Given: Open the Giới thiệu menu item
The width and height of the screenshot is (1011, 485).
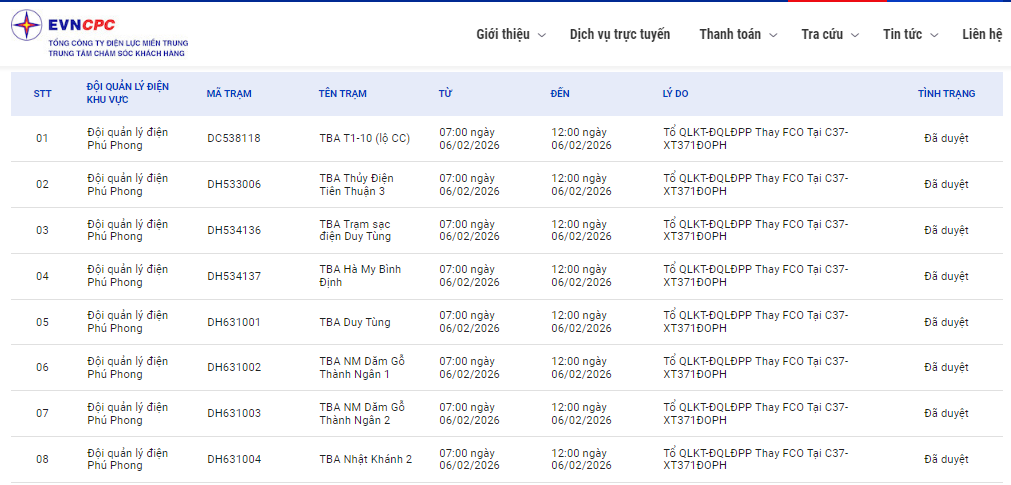Looking at the screenshot, I should [503, 34].
